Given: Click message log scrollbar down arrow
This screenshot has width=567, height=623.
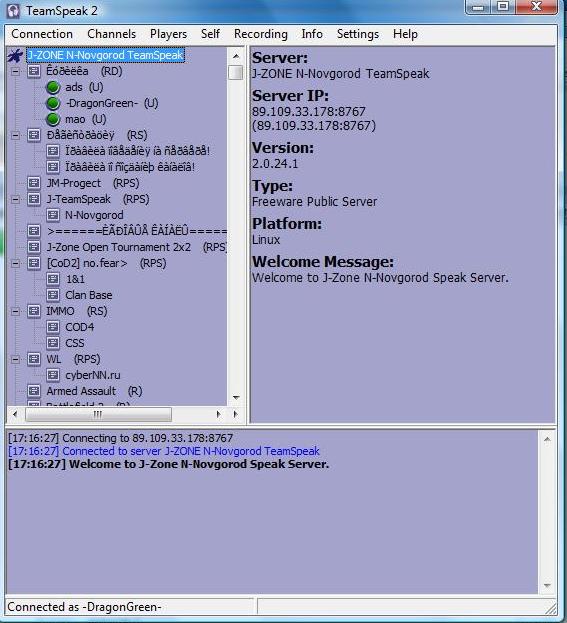Looking at the screenshot, I should [x=547, y=586].
